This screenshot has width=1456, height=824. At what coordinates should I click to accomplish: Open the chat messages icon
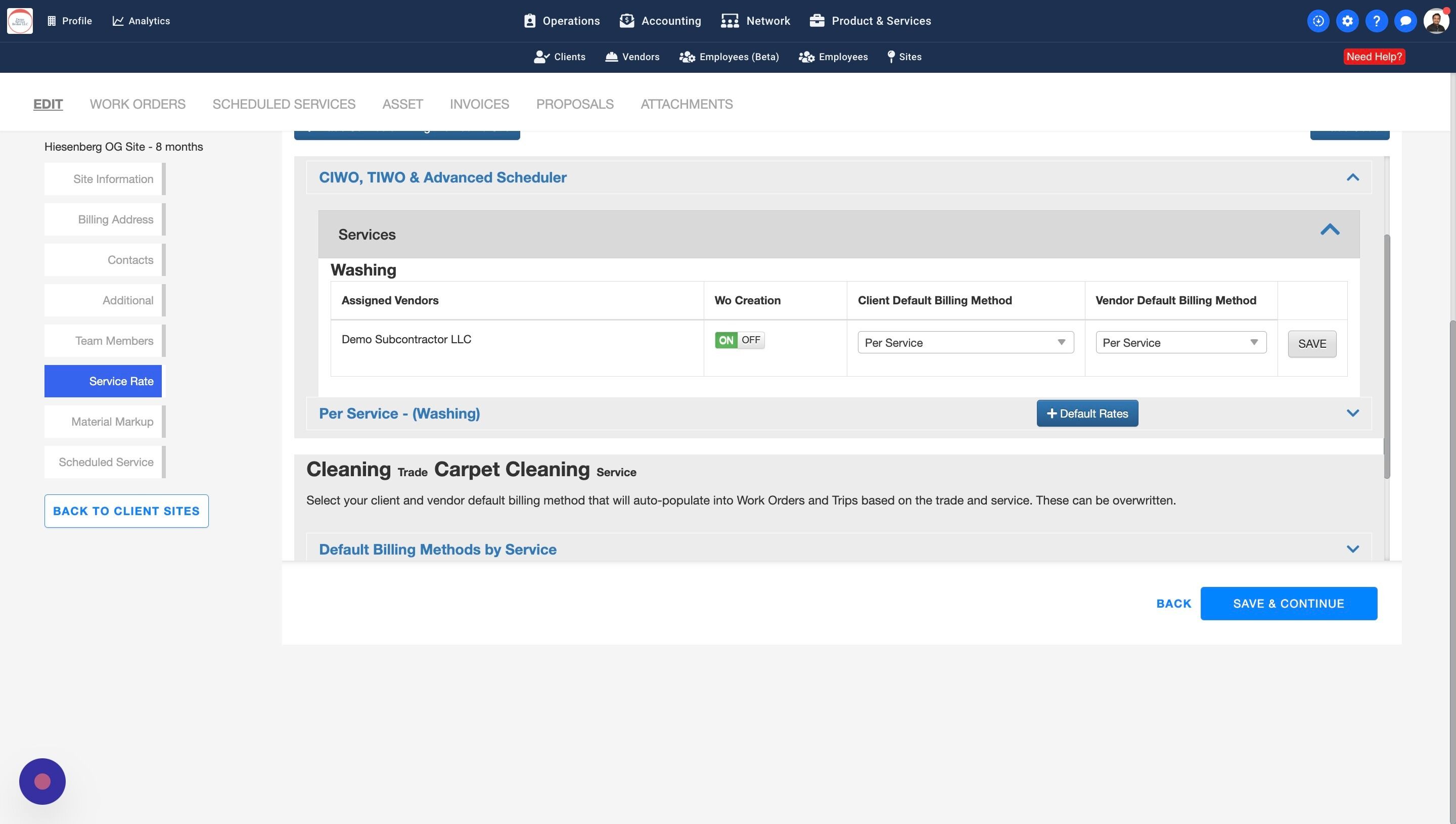1405,21
